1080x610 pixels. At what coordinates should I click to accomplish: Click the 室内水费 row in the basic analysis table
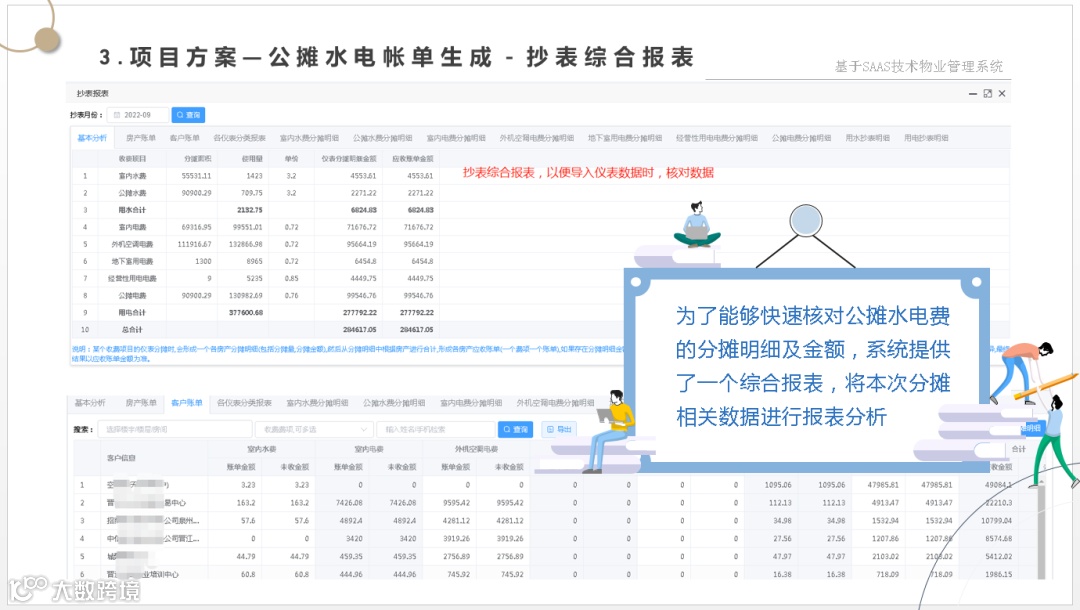click(256, 176)
